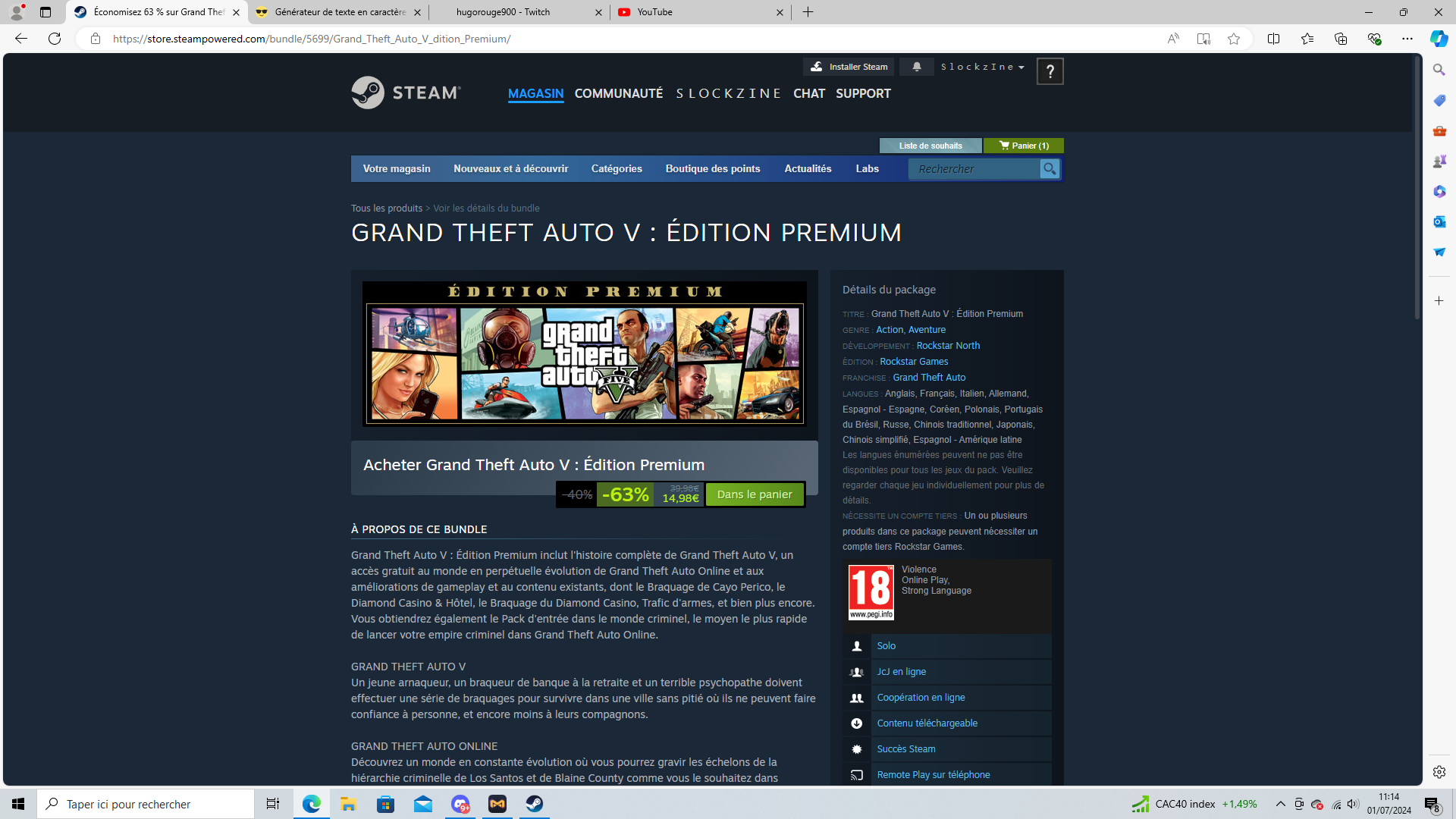Open the notifications bell
This screenshot has width=1456, height=819.
coord(917,67)
